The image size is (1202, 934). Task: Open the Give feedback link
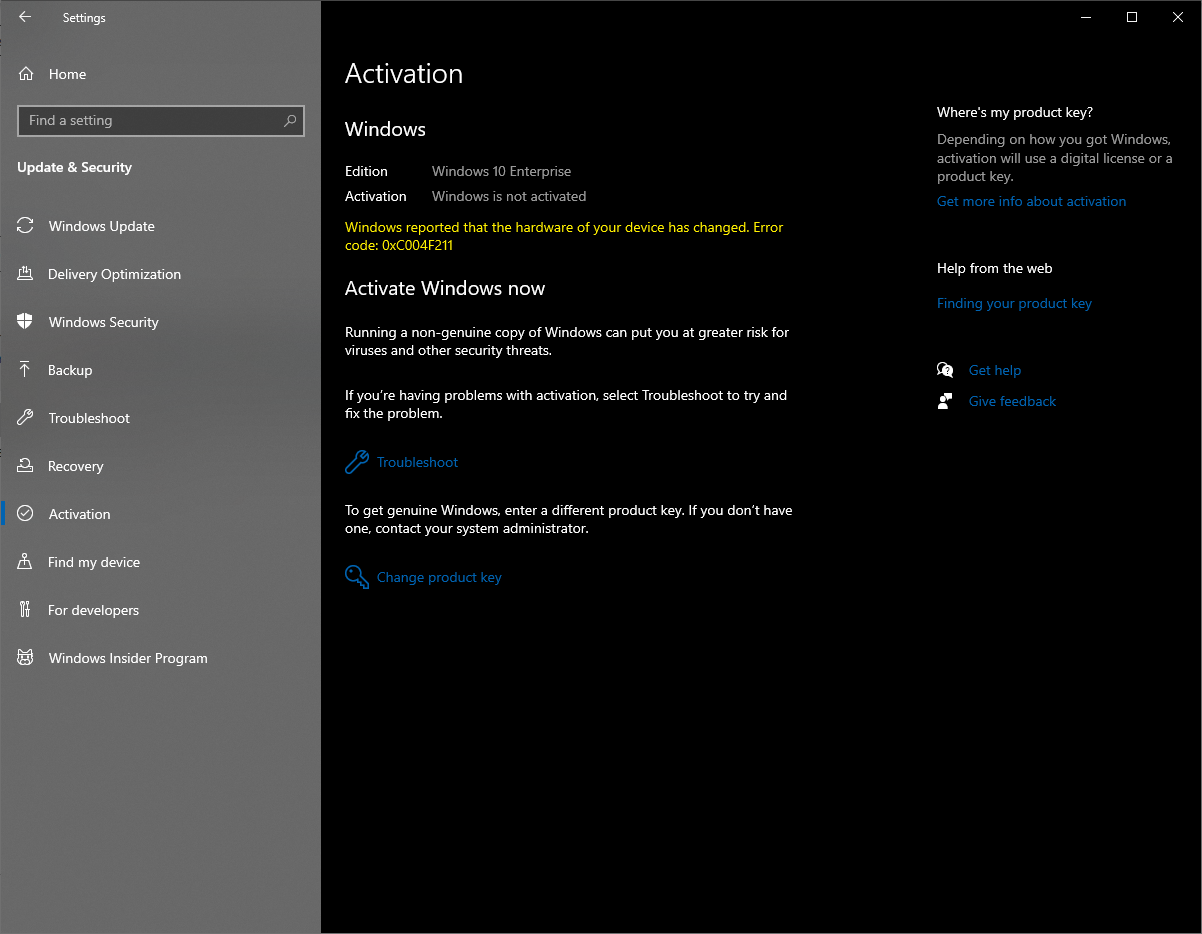pyautogui.click(x=1012, y=401)
